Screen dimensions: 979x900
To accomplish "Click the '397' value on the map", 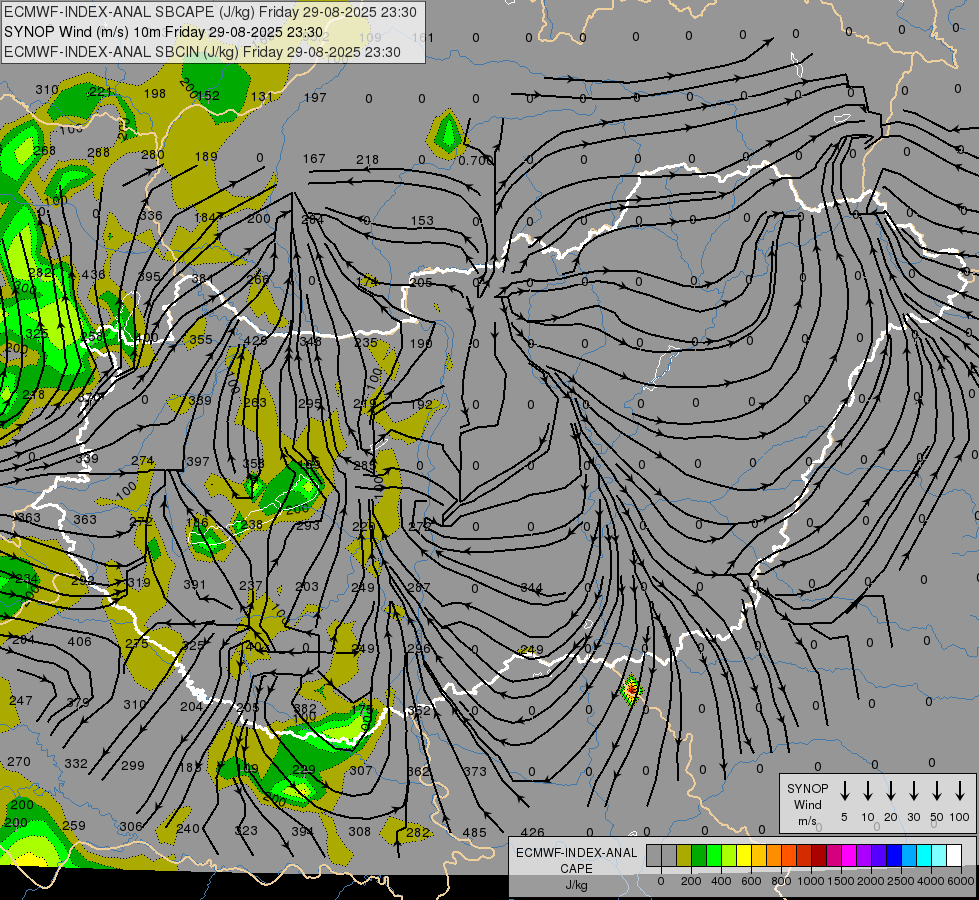I will [197, 462].
